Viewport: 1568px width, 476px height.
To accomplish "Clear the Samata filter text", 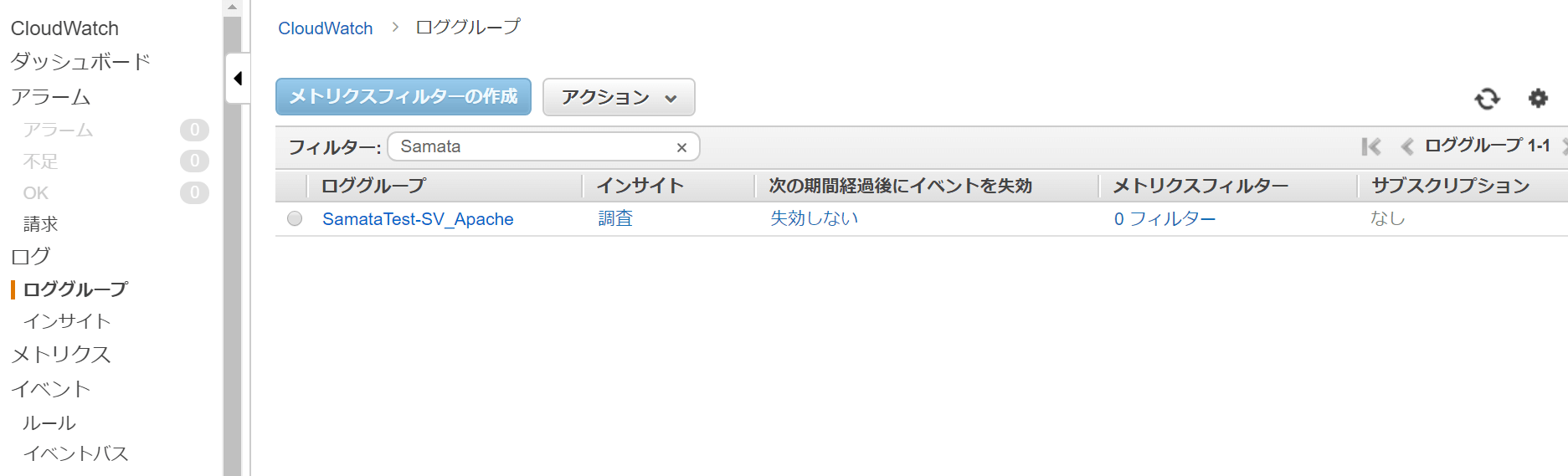I will (x=681, y=147).
